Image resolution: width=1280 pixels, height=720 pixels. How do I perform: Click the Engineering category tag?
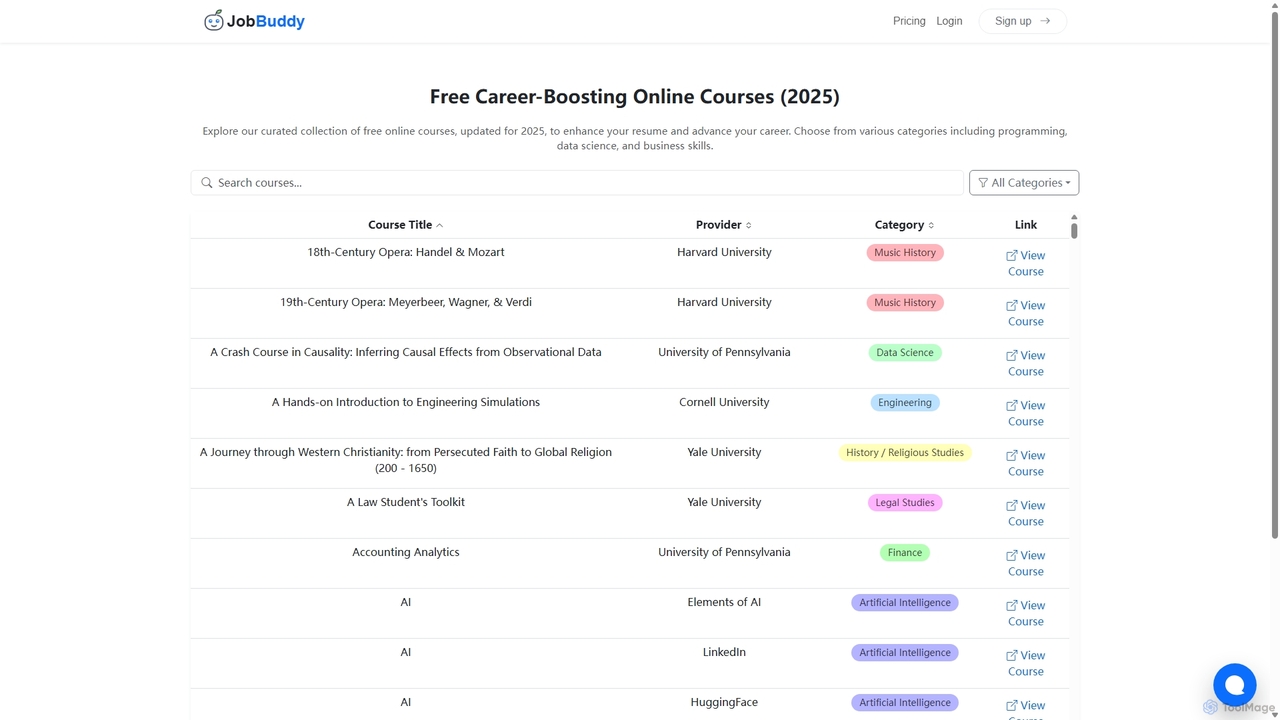tap(905, 403)
